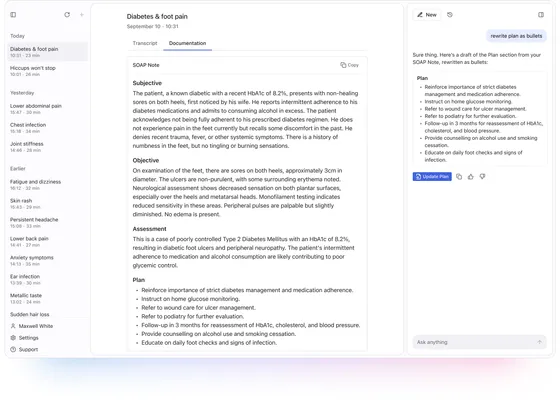
Task: Add new session with plus icon
Action: 82,15
